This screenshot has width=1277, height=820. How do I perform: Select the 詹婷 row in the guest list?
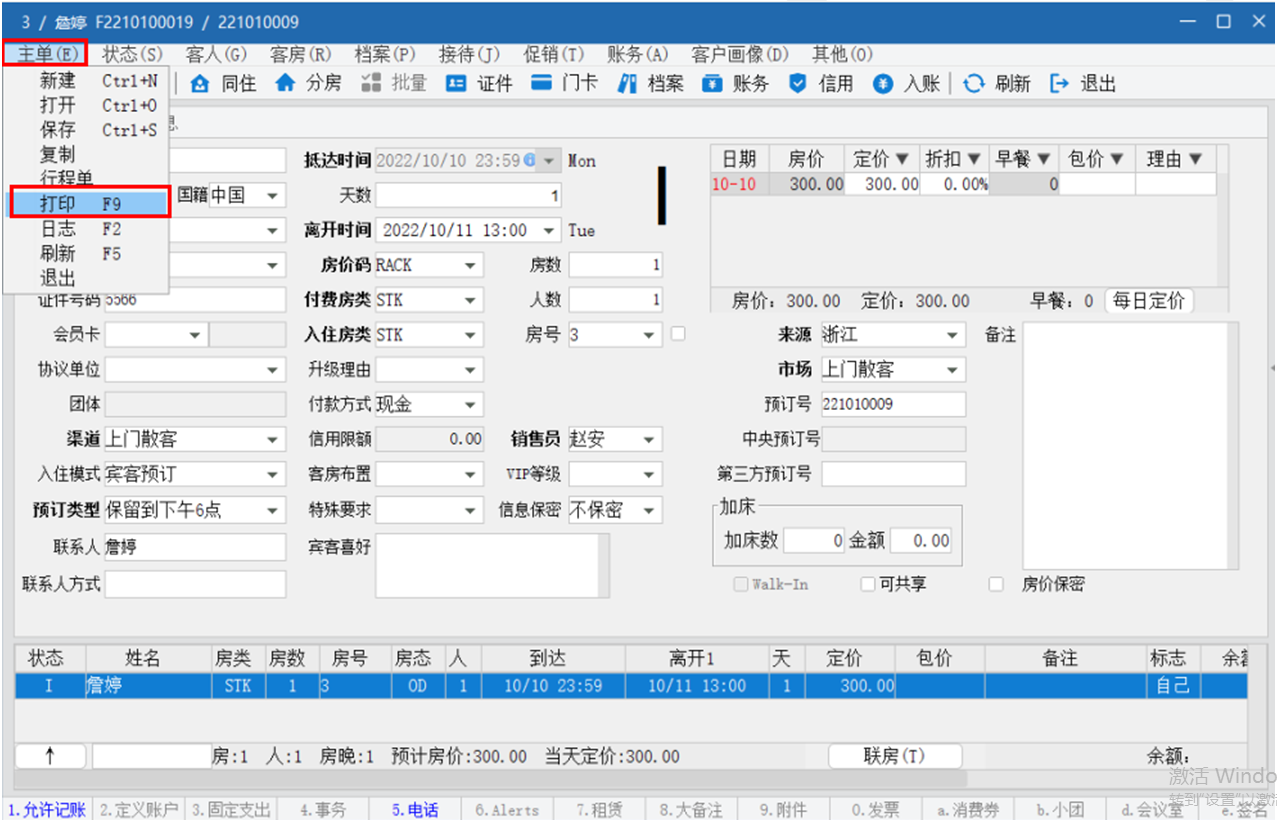(x=631, y=686)
